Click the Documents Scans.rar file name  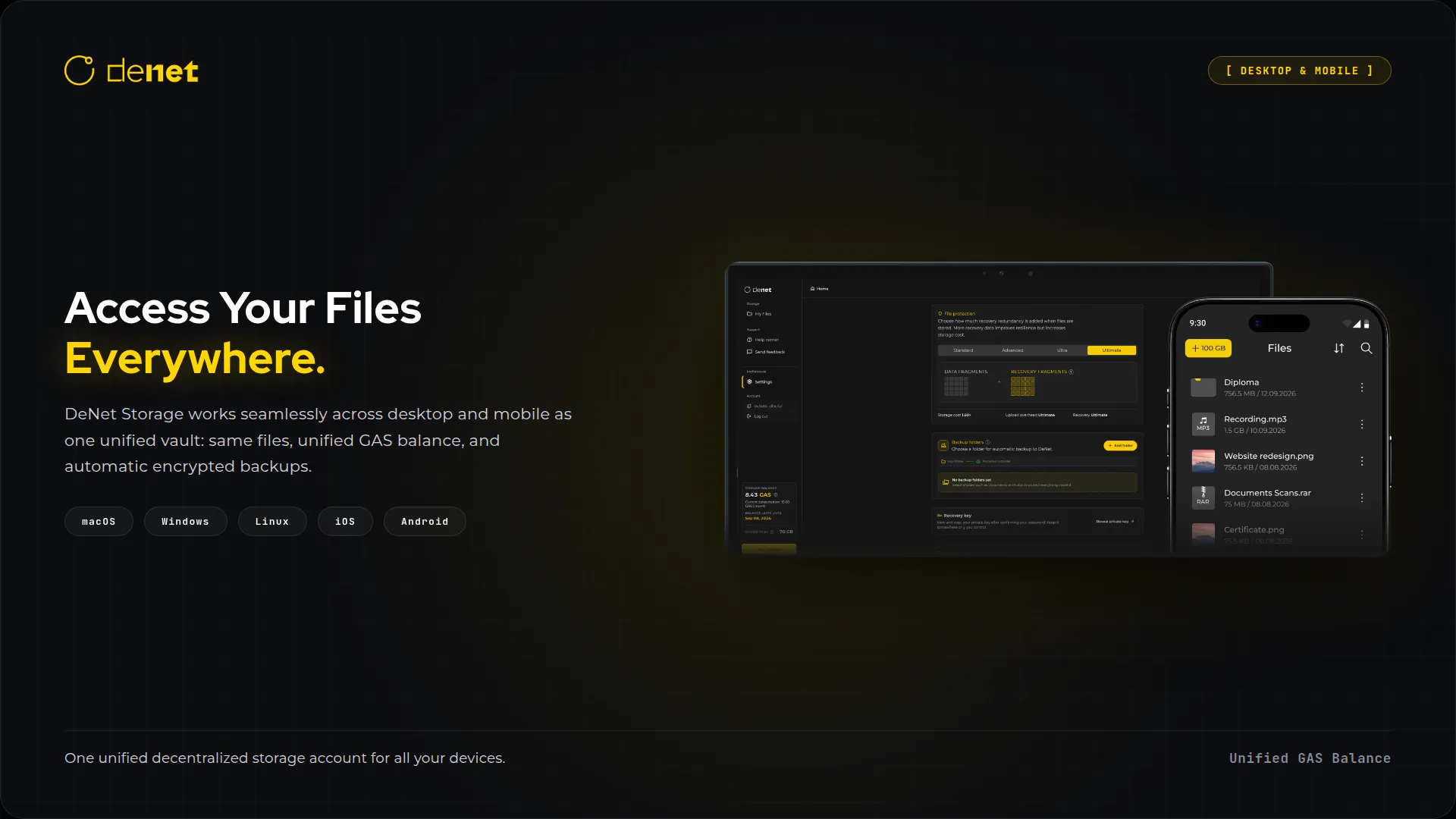1267,493
